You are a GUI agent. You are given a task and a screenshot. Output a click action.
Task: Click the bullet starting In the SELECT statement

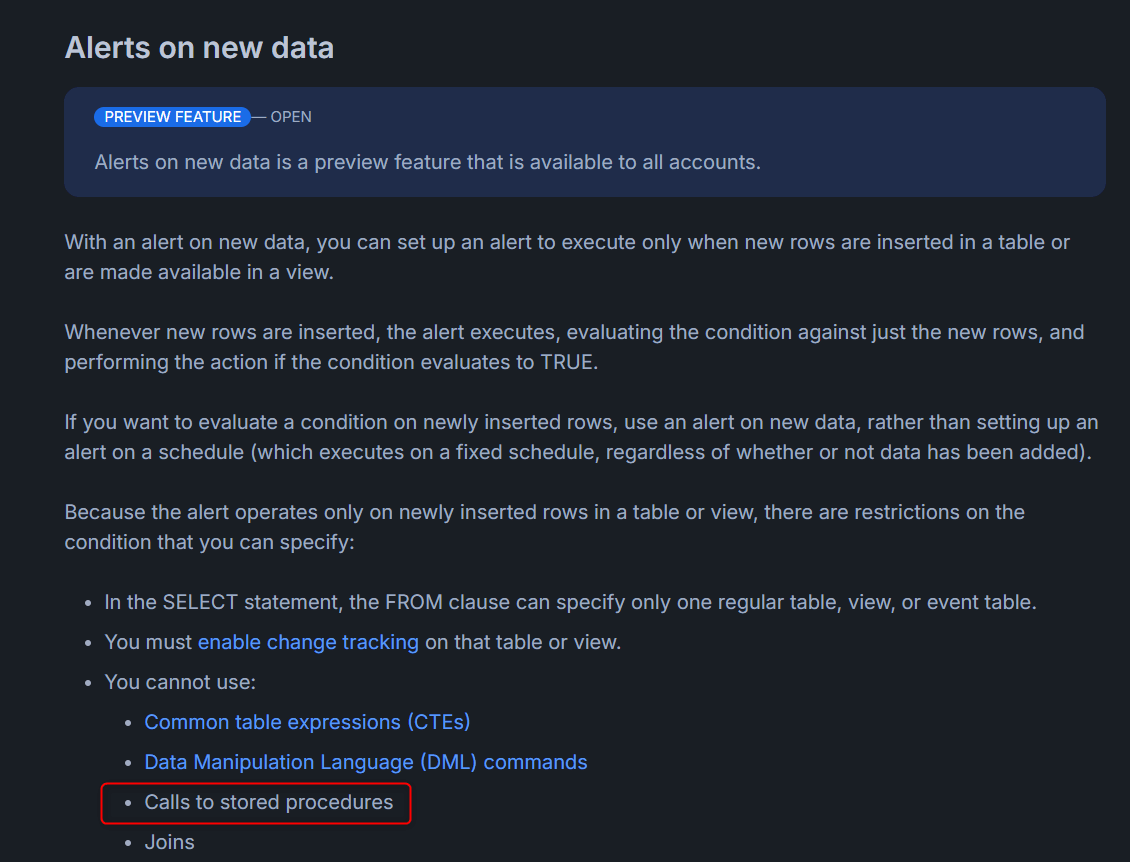(571, 603)
